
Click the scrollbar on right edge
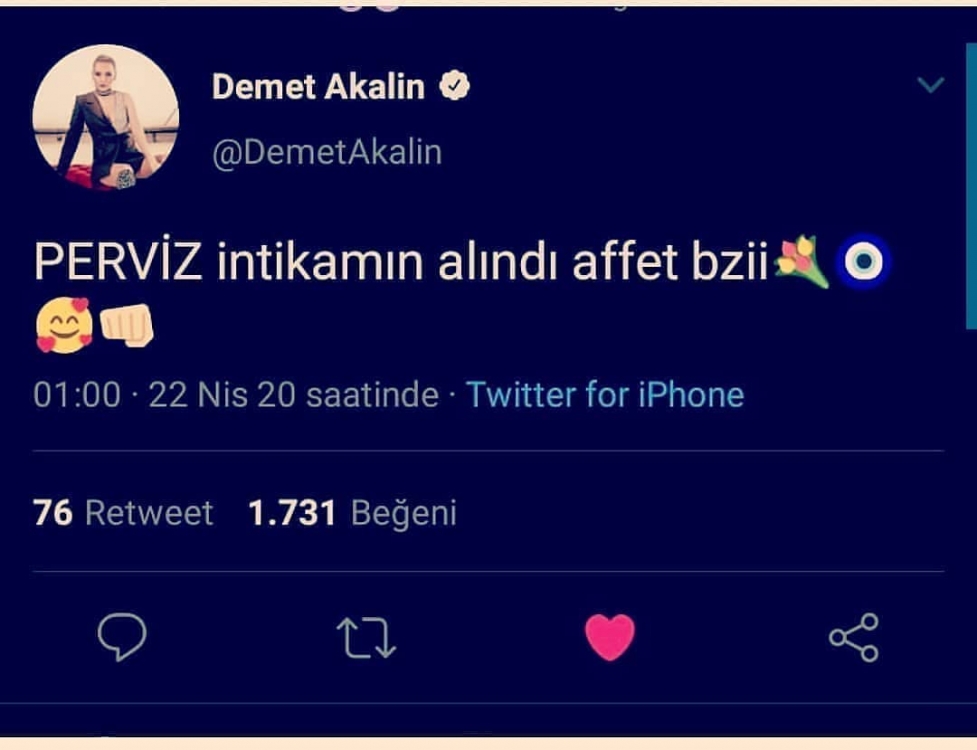(x=971, y=186)
